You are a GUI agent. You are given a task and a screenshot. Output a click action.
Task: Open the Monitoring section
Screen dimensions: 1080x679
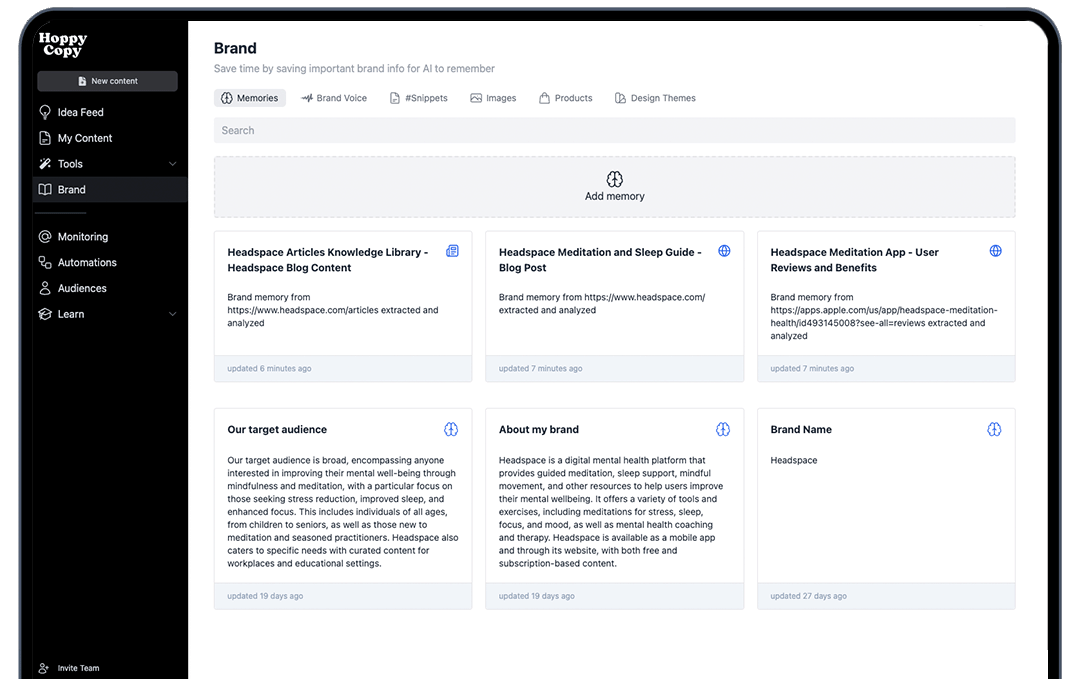pyautogui.click(x=83, y=237)
